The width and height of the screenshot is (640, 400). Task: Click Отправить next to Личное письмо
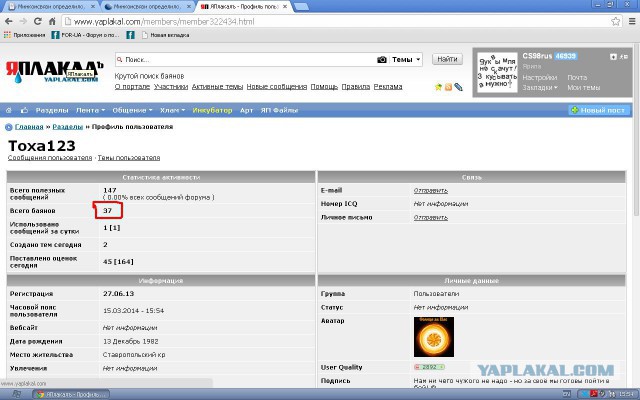point(431,218)
